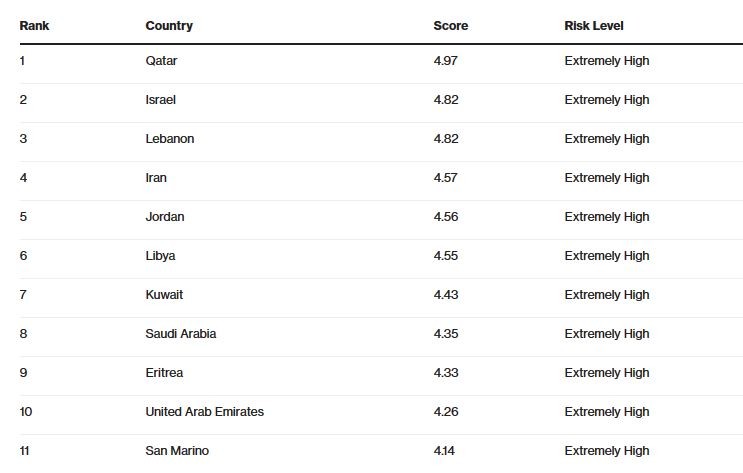
Task: Select the United Arab Emirates cell
Action: [205, 412]
